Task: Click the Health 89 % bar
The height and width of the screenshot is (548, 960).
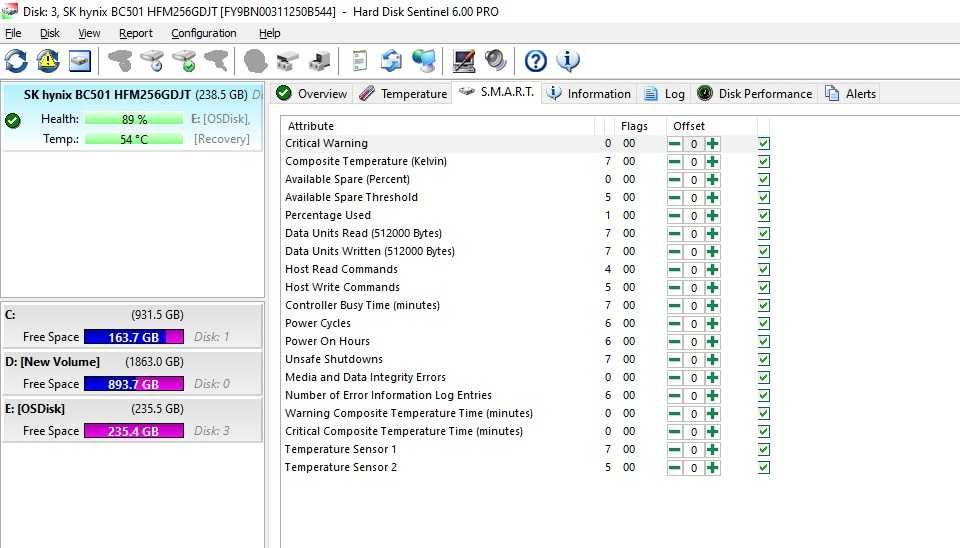Action: pyautogui.click(x=134, y=119)
